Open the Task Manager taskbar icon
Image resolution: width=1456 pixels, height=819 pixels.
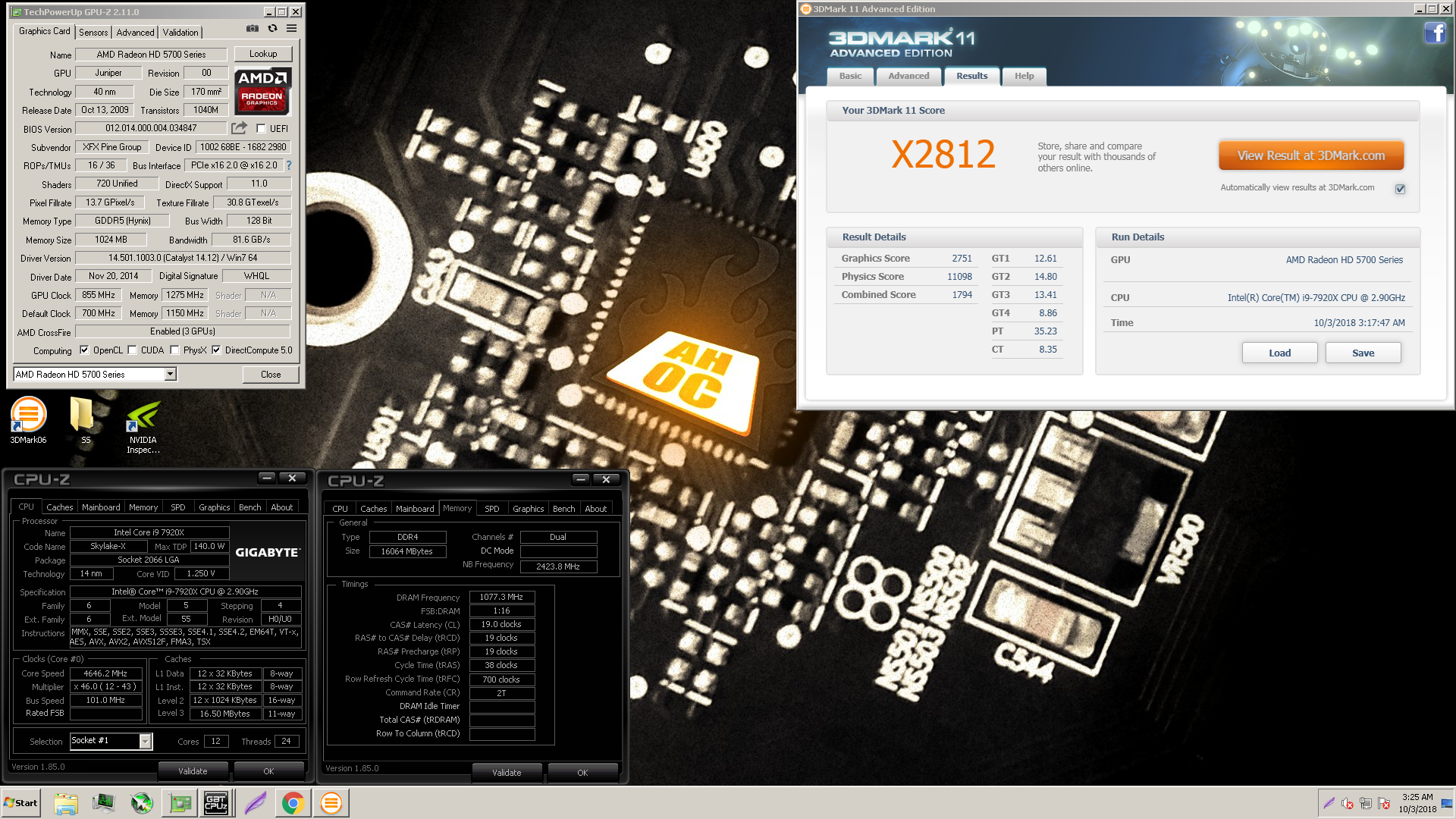[104, 803]
